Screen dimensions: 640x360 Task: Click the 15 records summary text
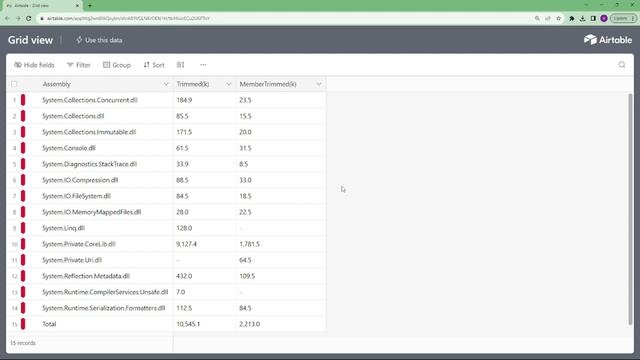coord(23,343)
